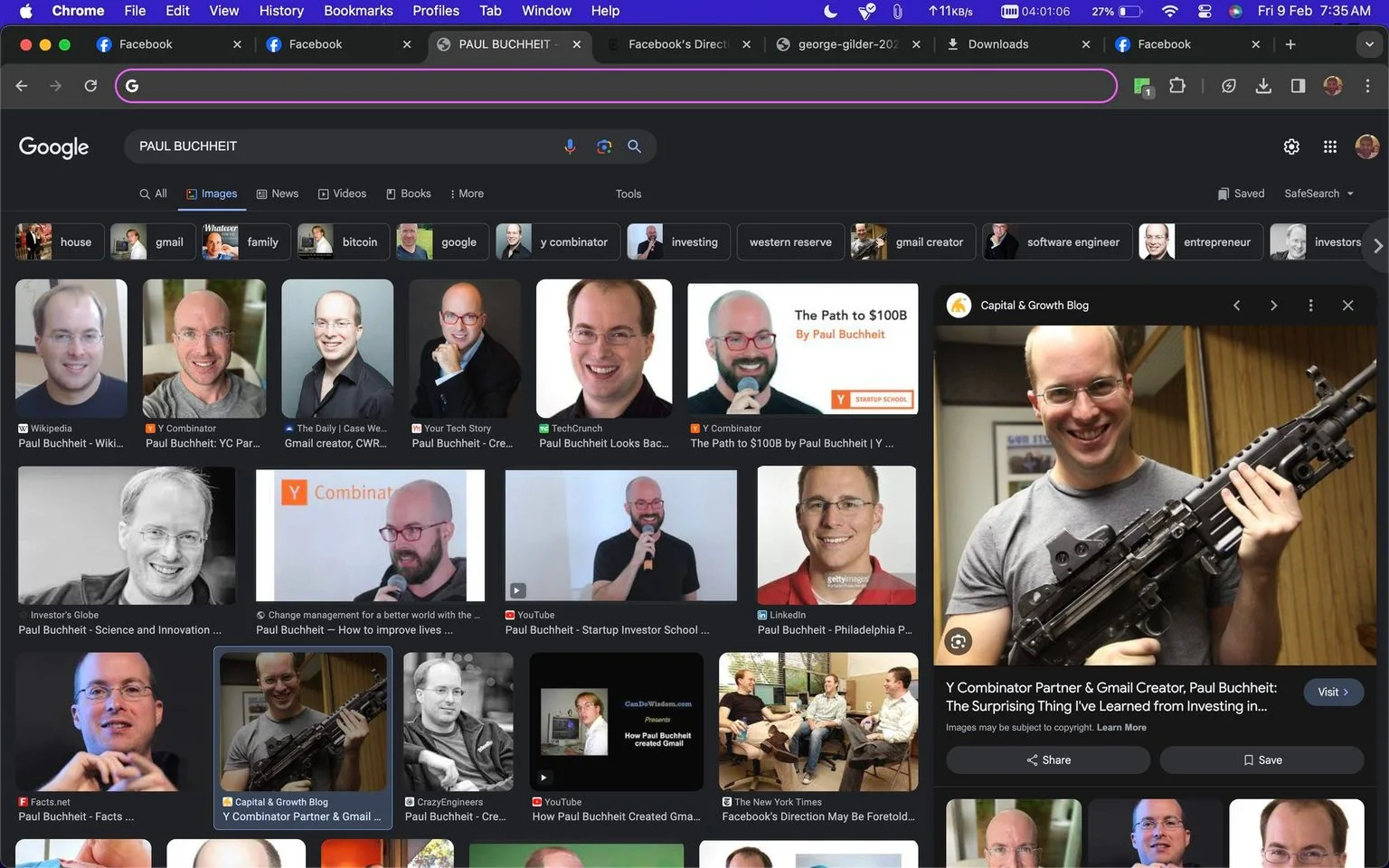The image size is (1389, 868).
Task: Switch to the Videos results tab
Action: [x=342, y=193]
